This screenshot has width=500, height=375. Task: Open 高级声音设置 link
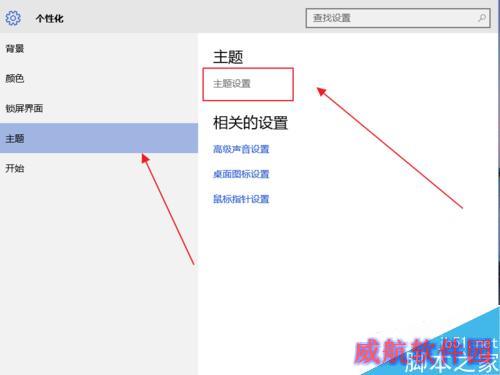click(x=241, y=149)
